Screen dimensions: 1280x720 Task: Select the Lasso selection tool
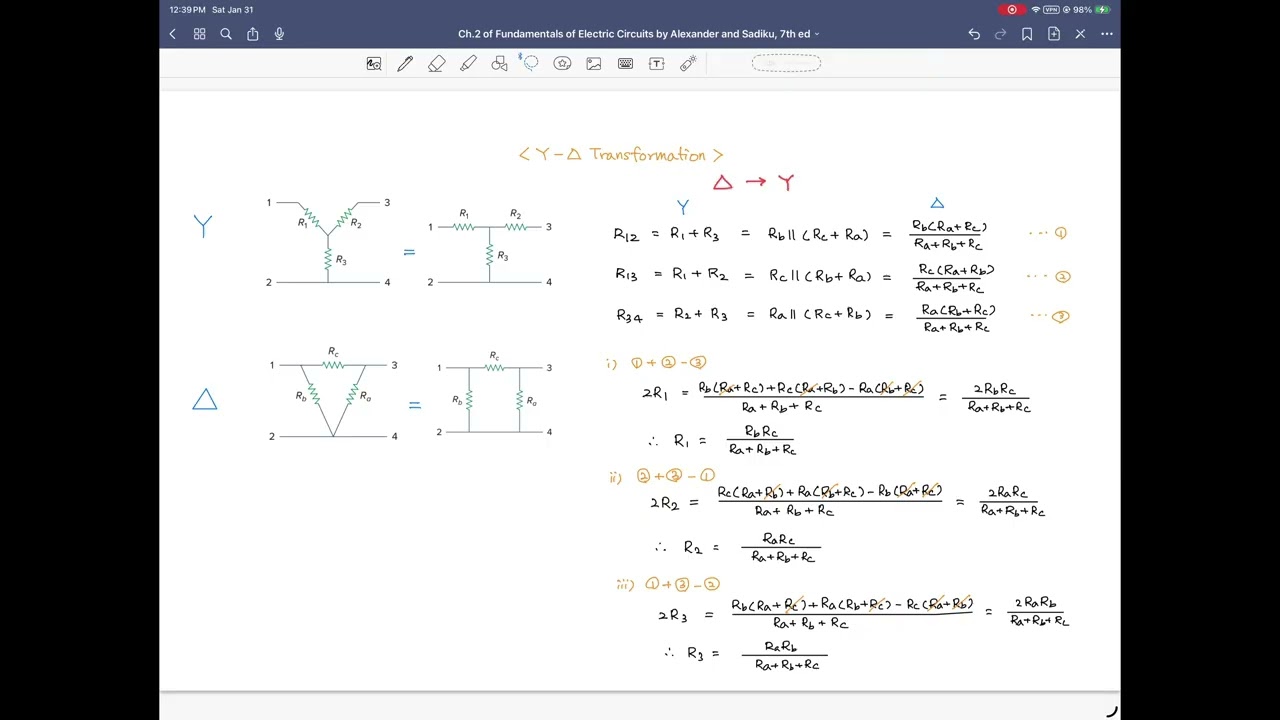[531, 64]
